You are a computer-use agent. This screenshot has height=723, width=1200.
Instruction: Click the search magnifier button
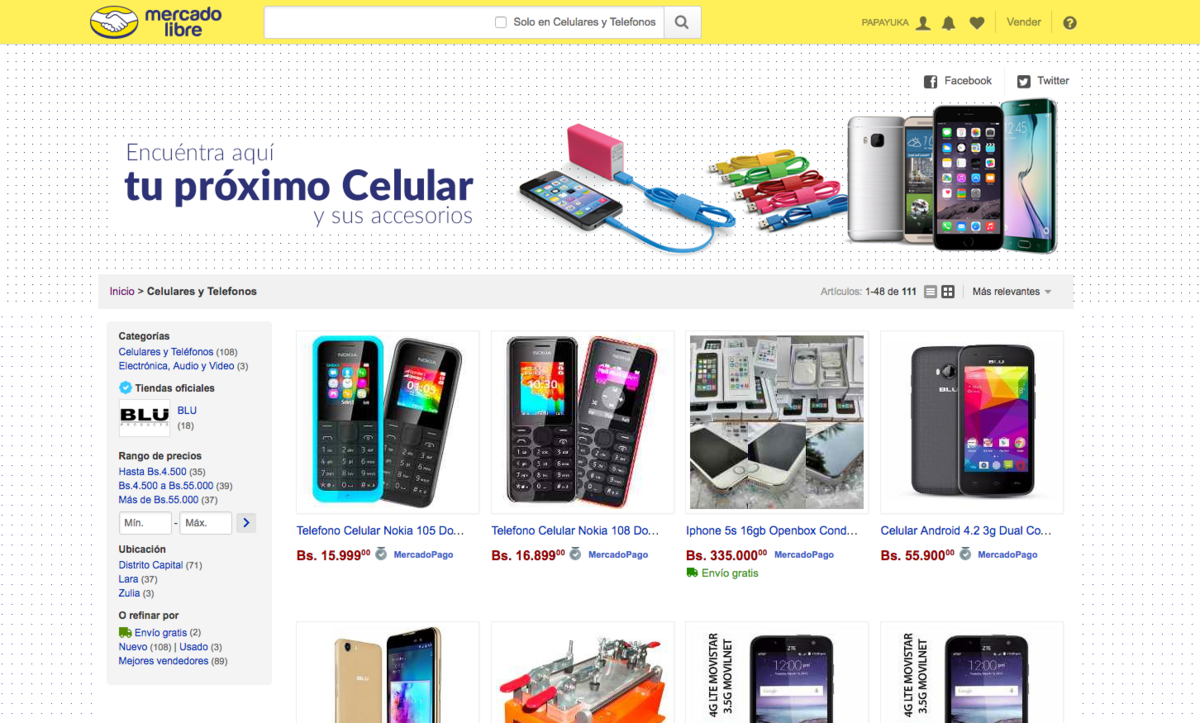(x=682, y=22)
